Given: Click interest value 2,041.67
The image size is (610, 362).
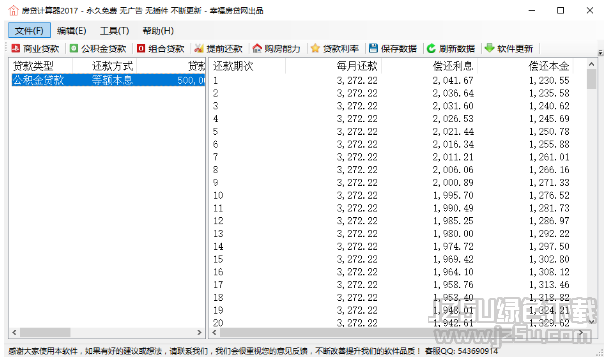Looking at the screenshot, I should 453,80.
